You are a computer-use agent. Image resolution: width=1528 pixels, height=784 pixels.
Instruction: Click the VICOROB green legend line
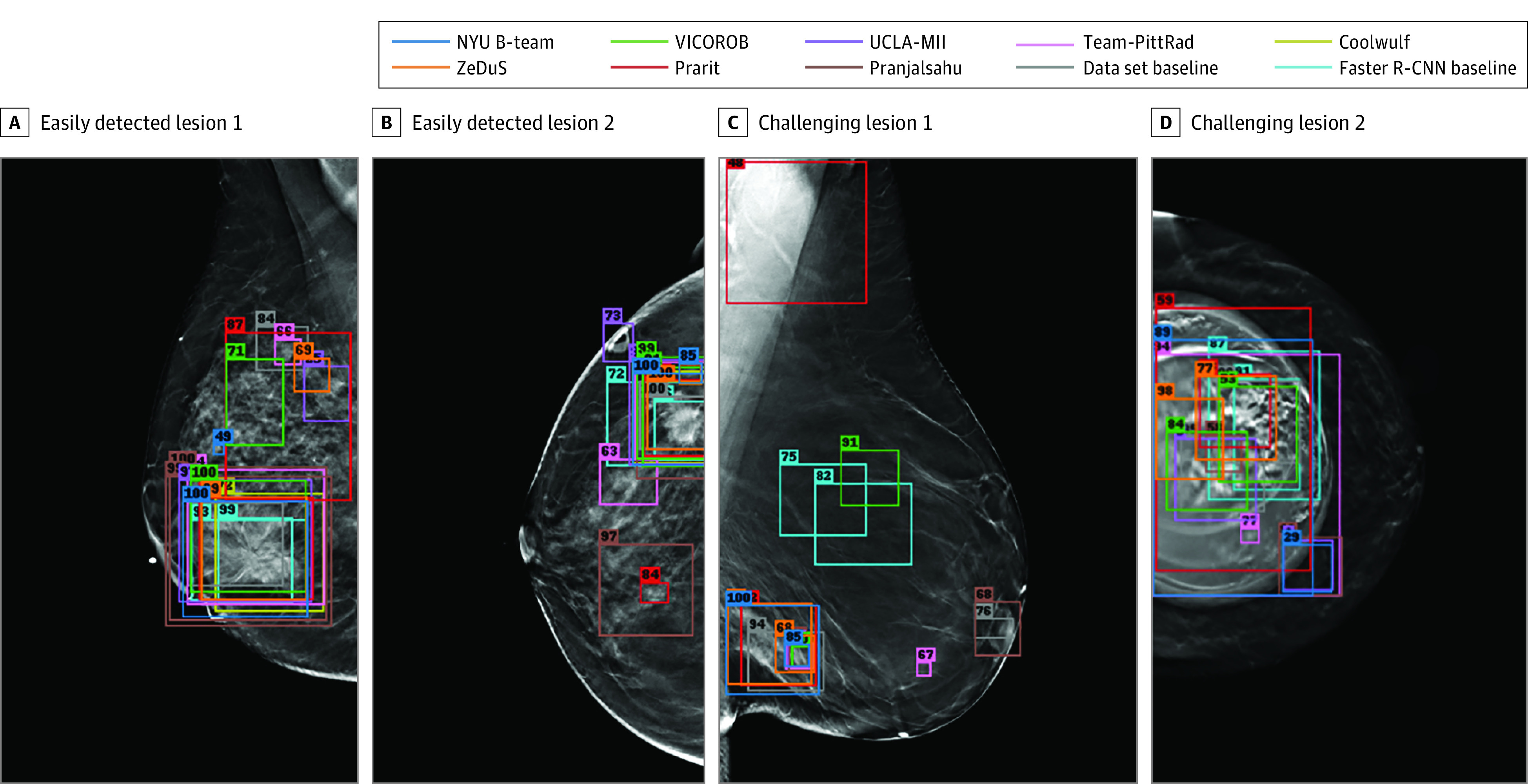coord(640,42)
